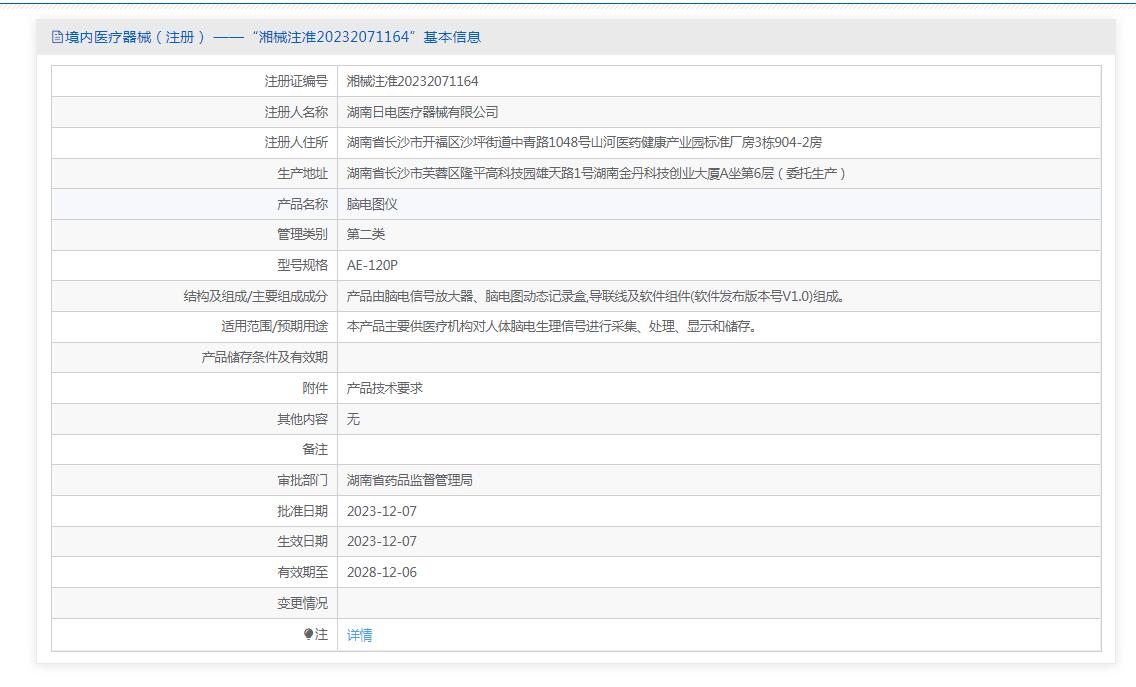Click the 管理类别 label

pos(302,234)
